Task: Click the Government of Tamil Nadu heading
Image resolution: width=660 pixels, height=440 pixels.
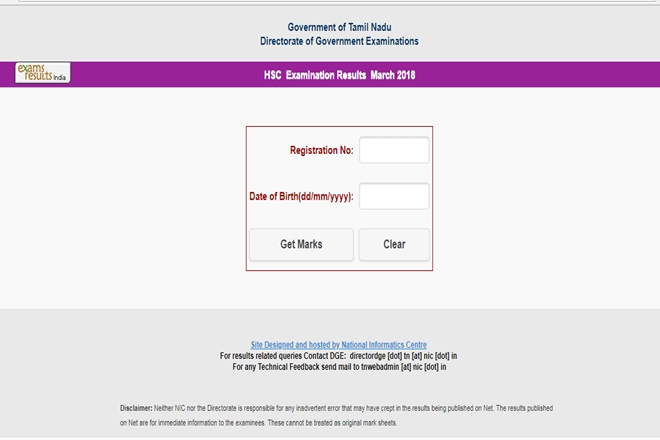Action: 338,27
